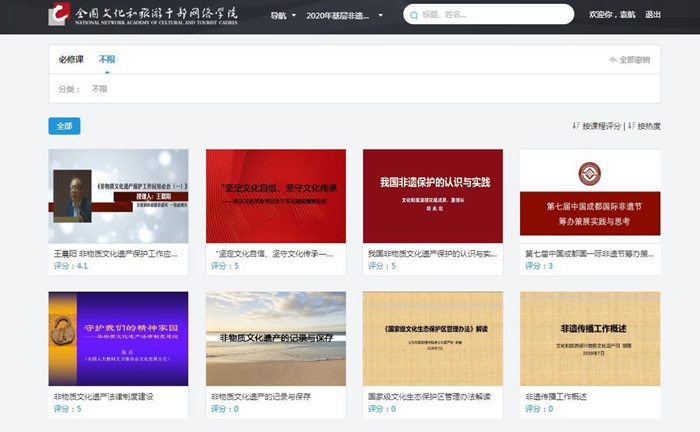Click the 全部撤销 undo arrow icon
Image resolution: width=700 pixels, height=432 pixels.
pos(613,60)
